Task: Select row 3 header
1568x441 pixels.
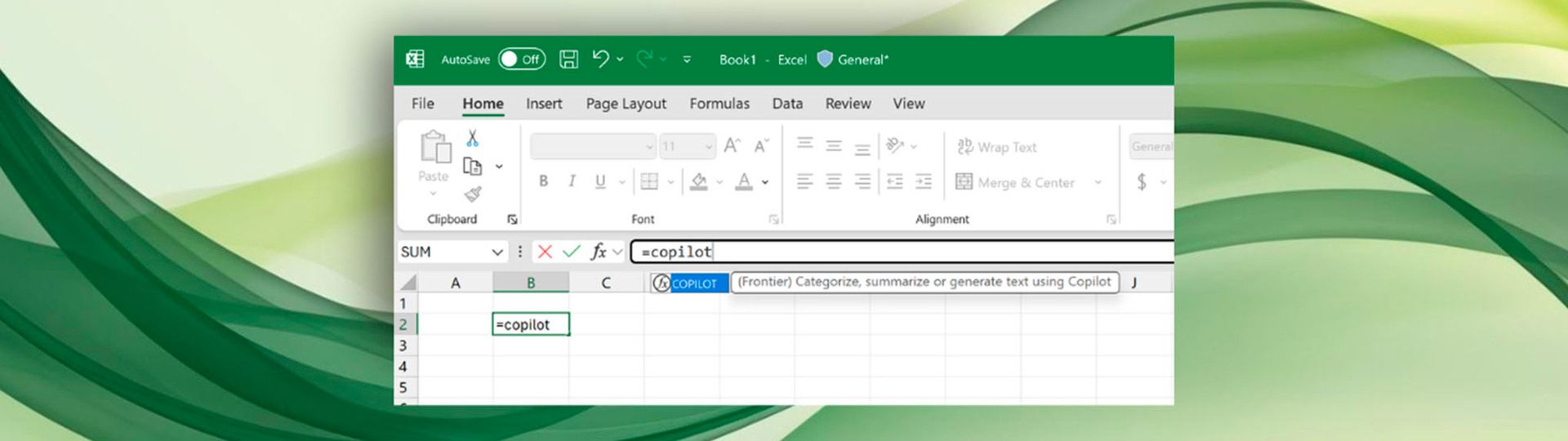Action: point(405,345)
